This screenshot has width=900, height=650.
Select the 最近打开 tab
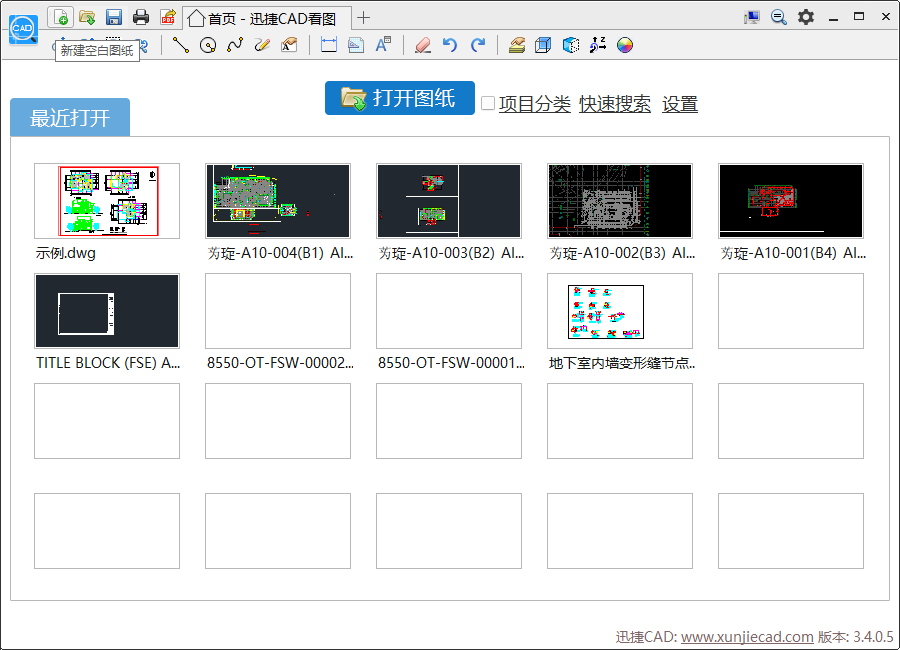coord(70,117)
